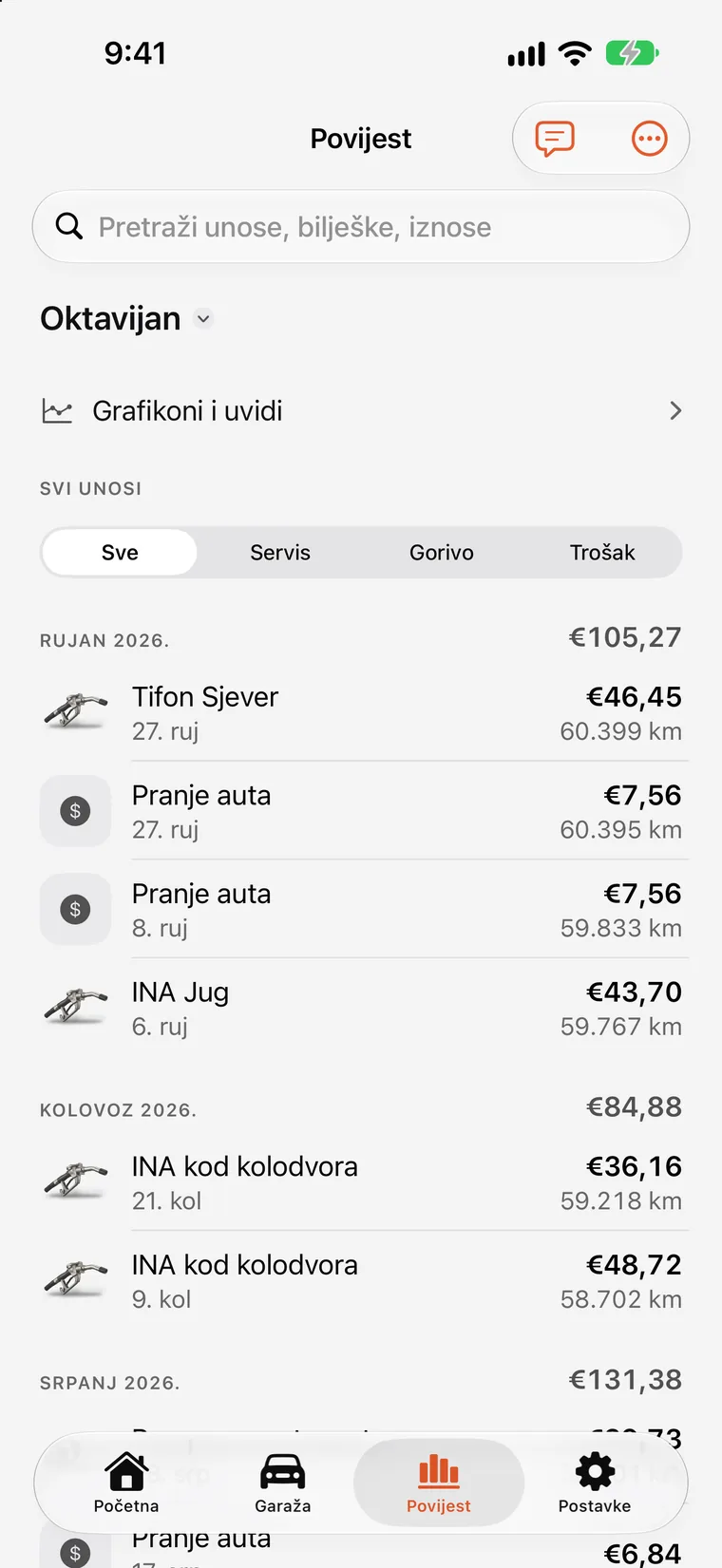Image resolution: width=722 pixels, height=1568 pixels.
Task: Open Pranje auta entry from 8. ruj
Action: pyautogui.click(x=361, y=910)
